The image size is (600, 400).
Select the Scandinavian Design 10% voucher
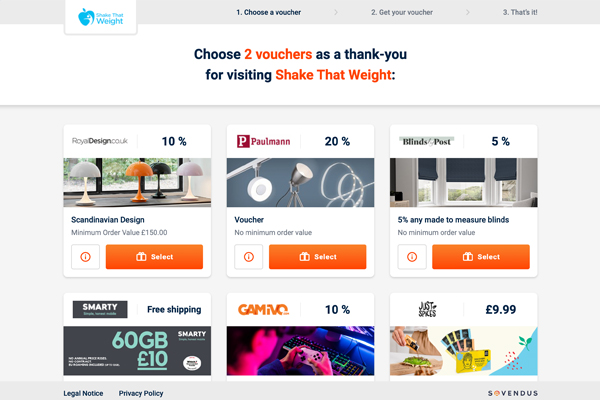pos(154,257)
